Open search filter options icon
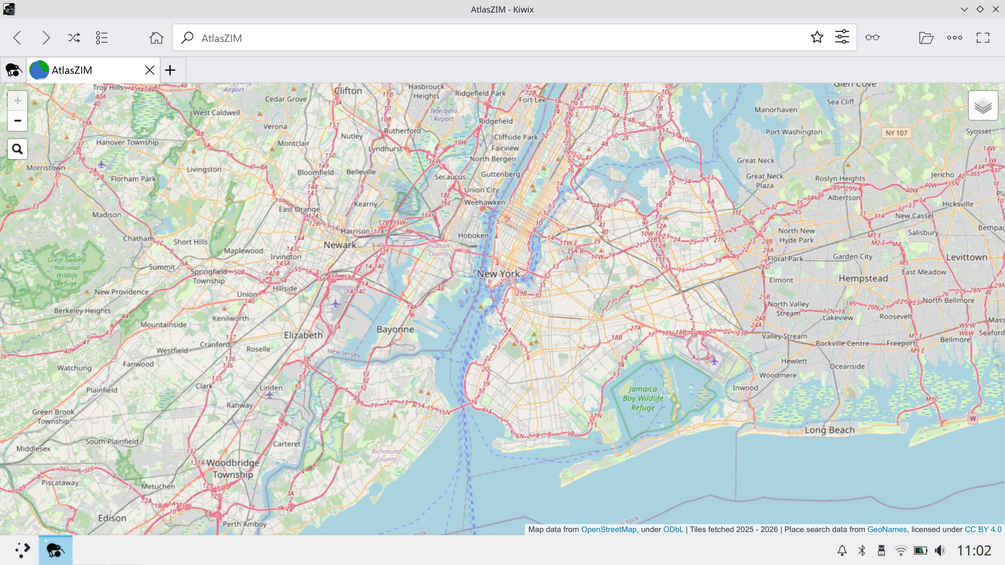The image size is (1005, 565). coord(842,37)
